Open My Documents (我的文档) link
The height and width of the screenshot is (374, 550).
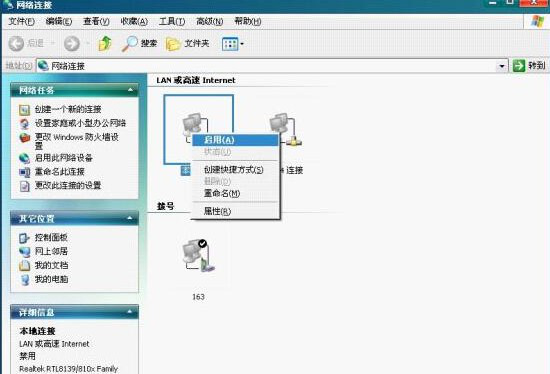pos(51,265)
